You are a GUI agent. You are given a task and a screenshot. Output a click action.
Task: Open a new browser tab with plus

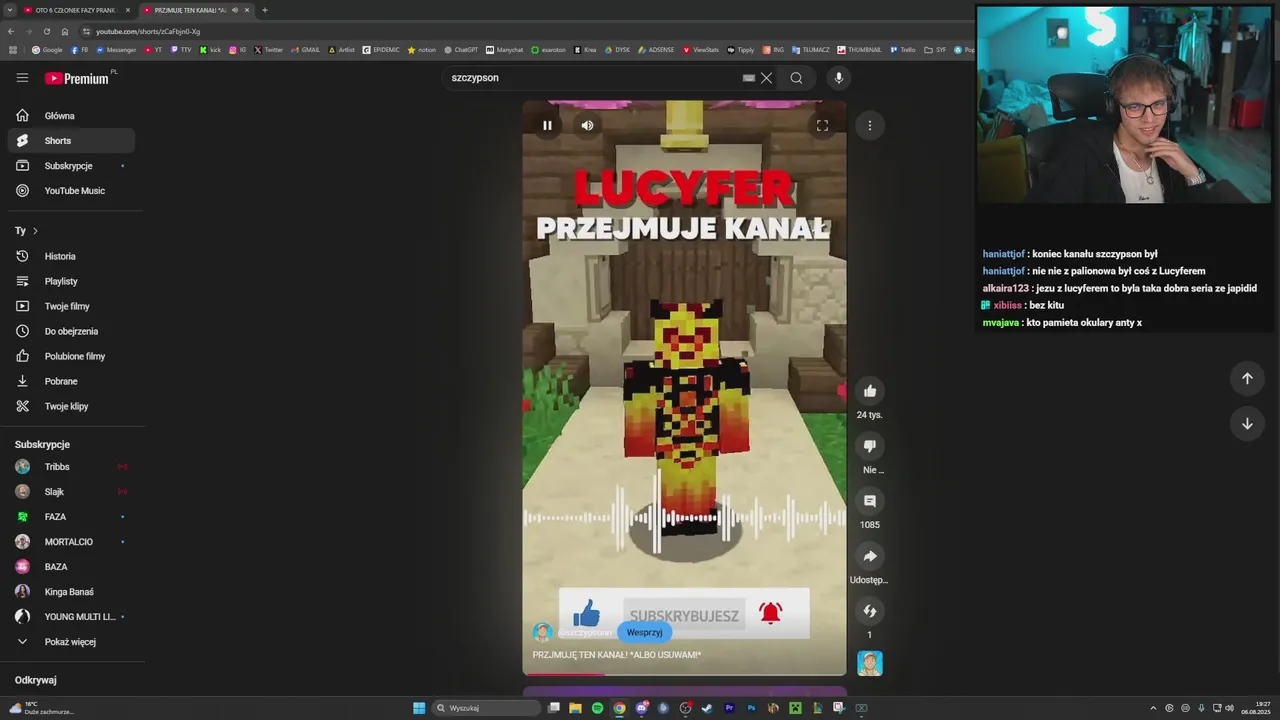point(264,10)
